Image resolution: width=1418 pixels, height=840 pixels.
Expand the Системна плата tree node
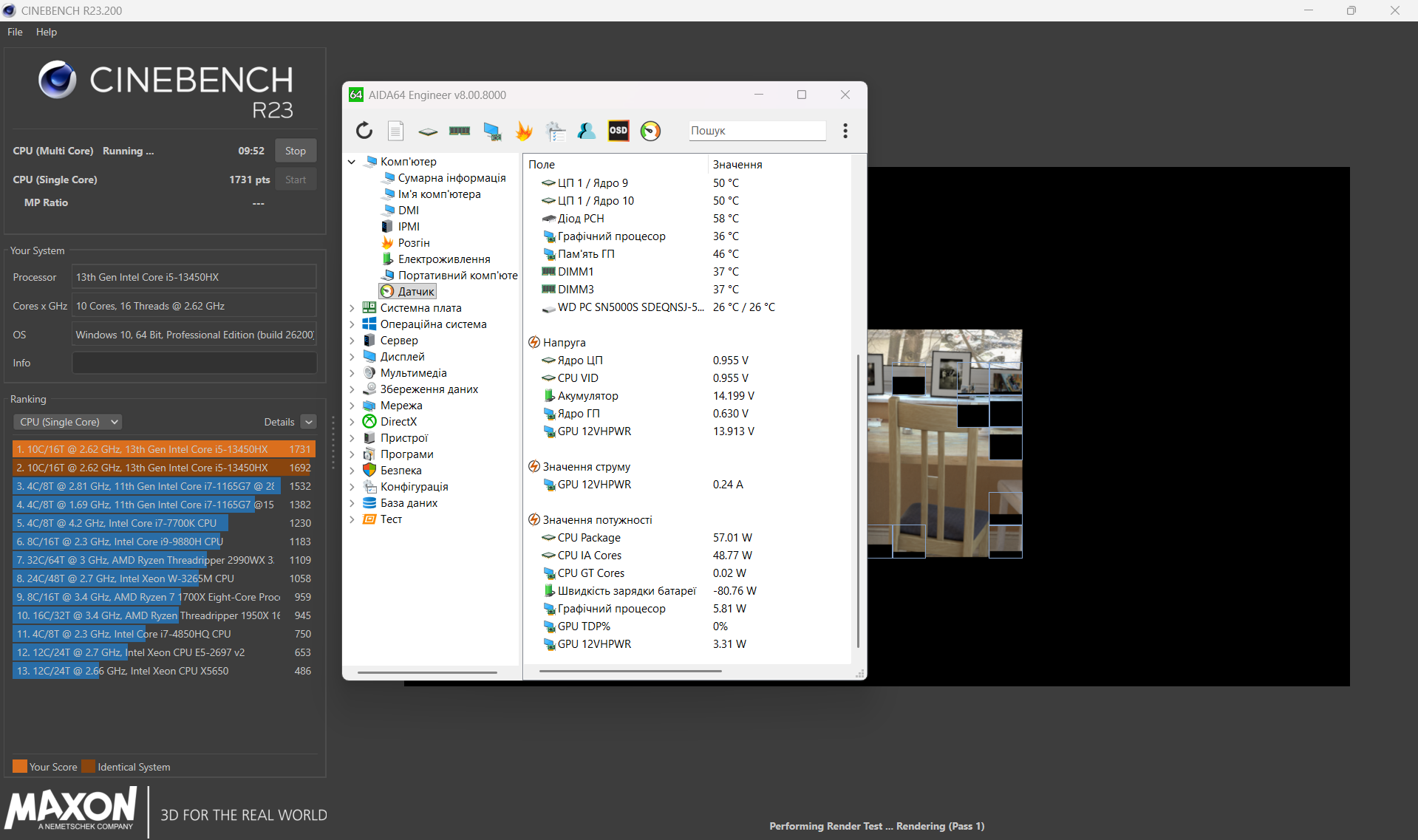[352, 308]
